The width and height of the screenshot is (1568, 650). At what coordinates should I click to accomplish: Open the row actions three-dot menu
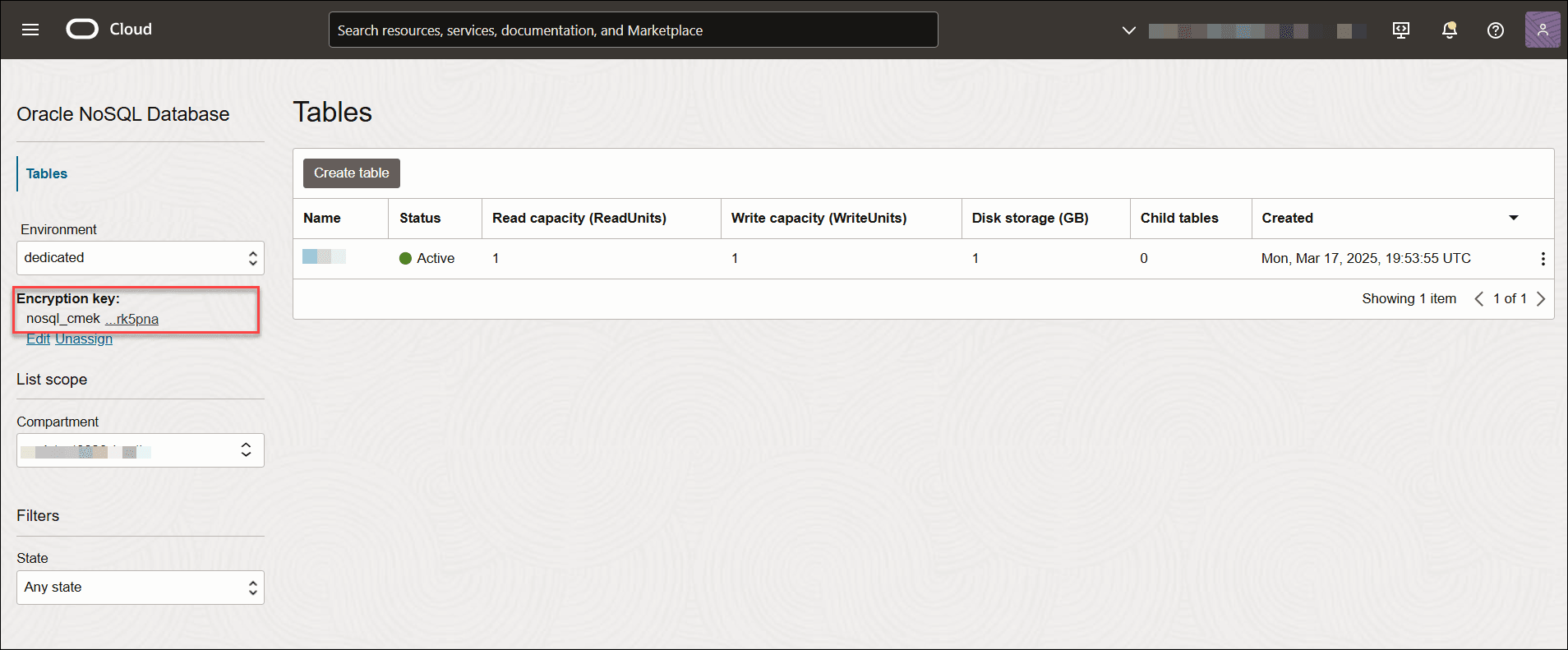click(1543, 259)
